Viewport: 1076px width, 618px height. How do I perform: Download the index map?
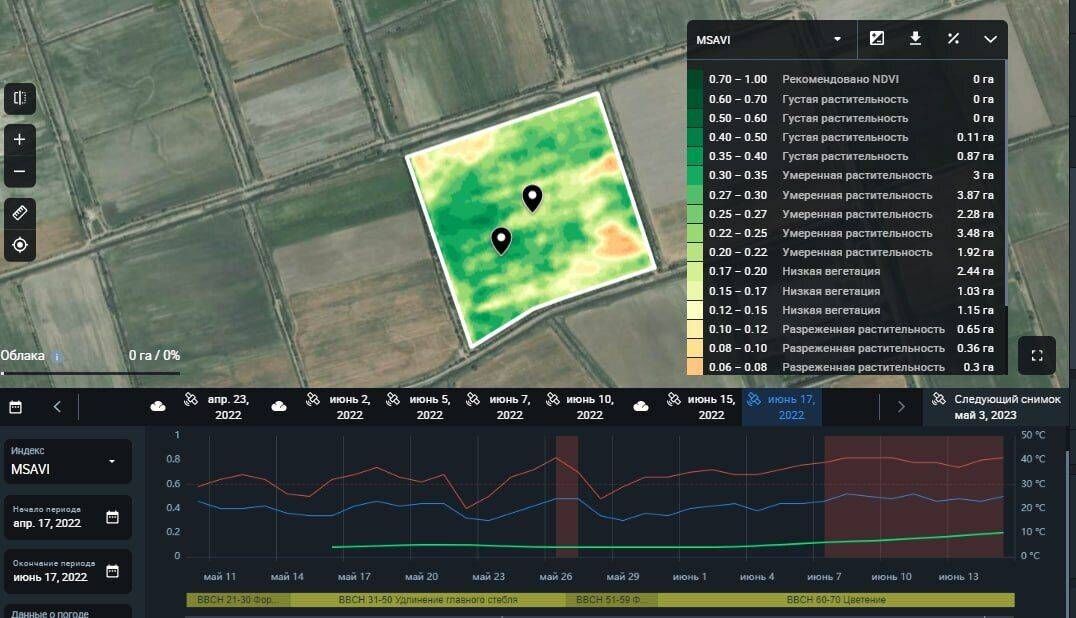tap(915, 38)
